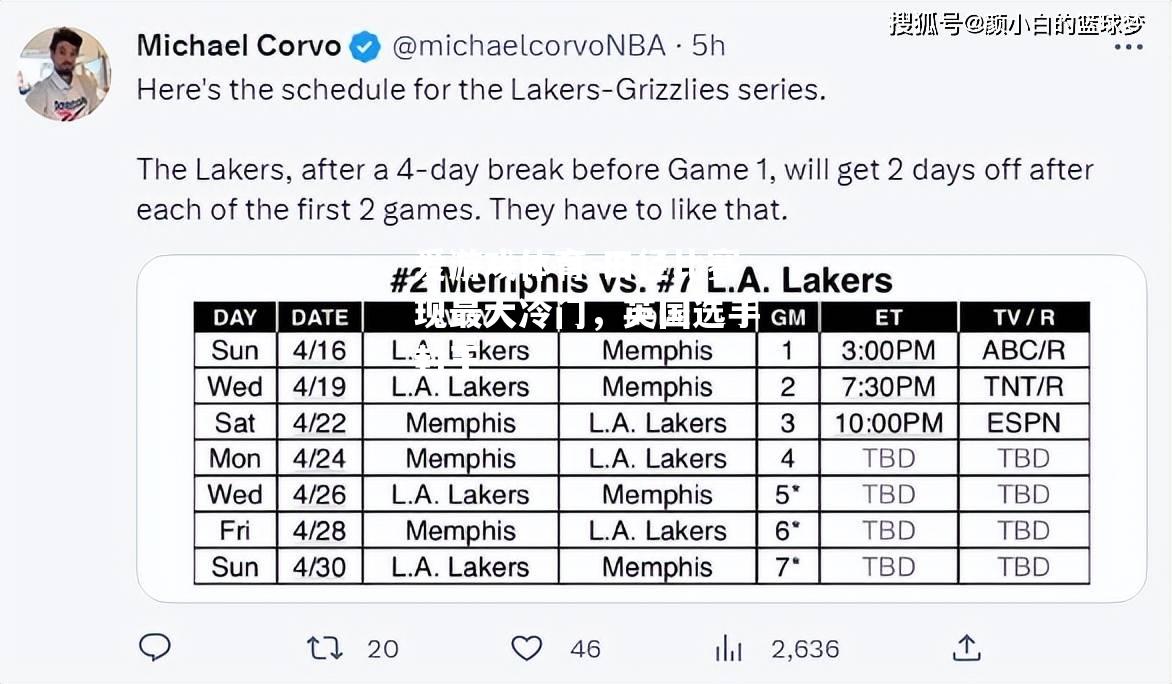Click the blue verified badge

coord(366,46)
